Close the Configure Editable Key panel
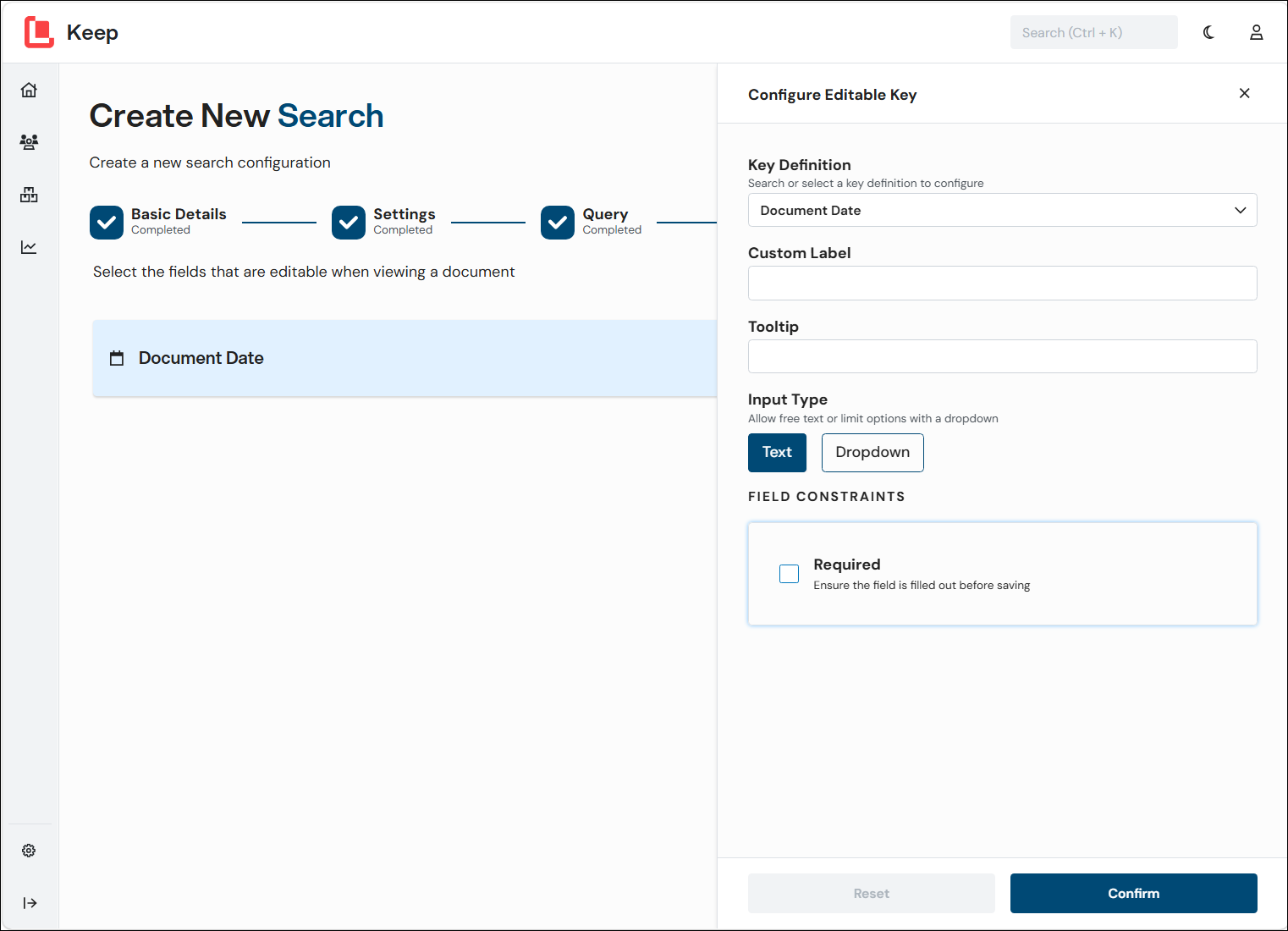Screen dimensions: 1288x931 click(x=1244, y=93)
